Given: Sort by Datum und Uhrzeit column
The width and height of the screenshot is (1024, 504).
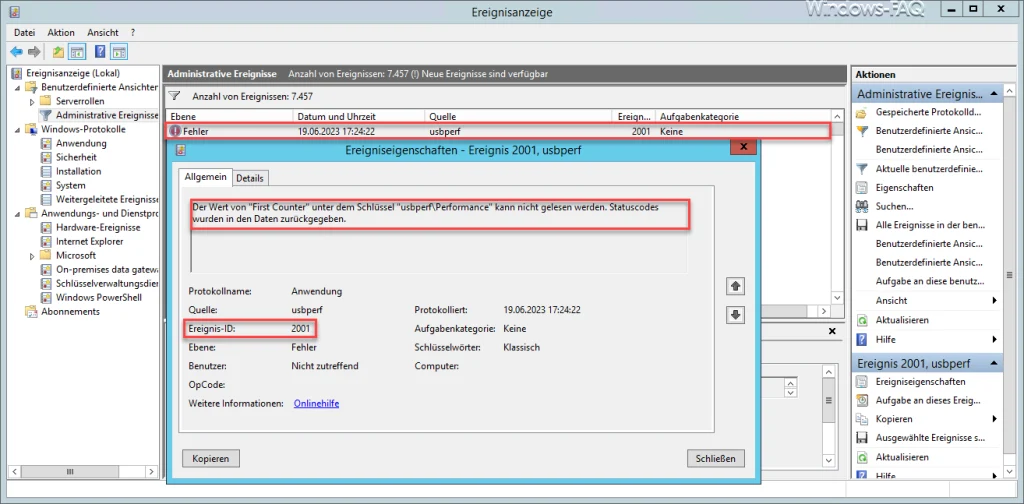Looking at the screenshot, I should (359, 116).
